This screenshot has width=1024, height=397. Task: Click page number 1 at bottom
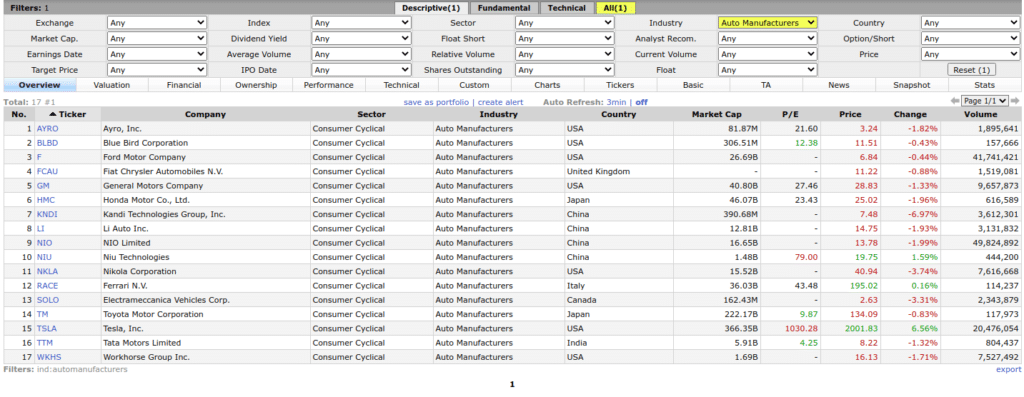[x=512, y=385]
